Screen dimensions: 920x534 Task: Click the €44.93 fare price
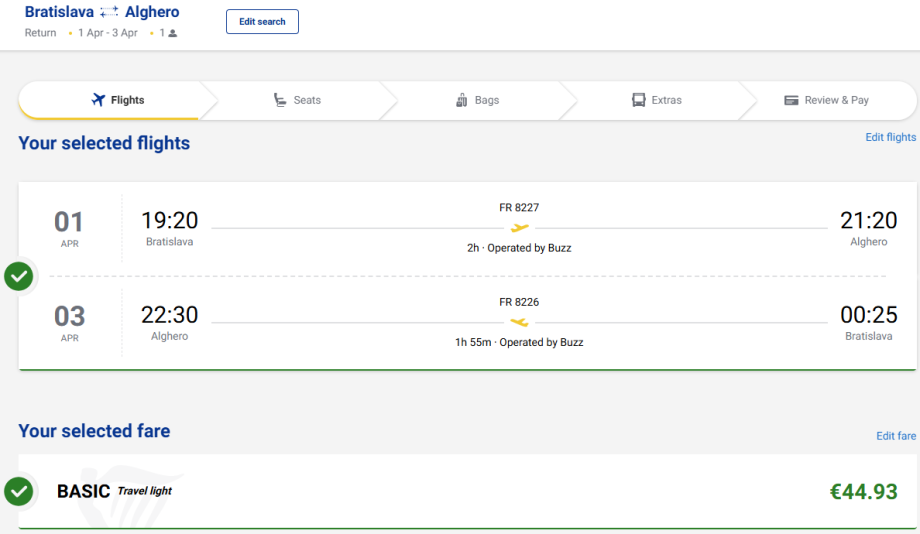tap(863, 491)
